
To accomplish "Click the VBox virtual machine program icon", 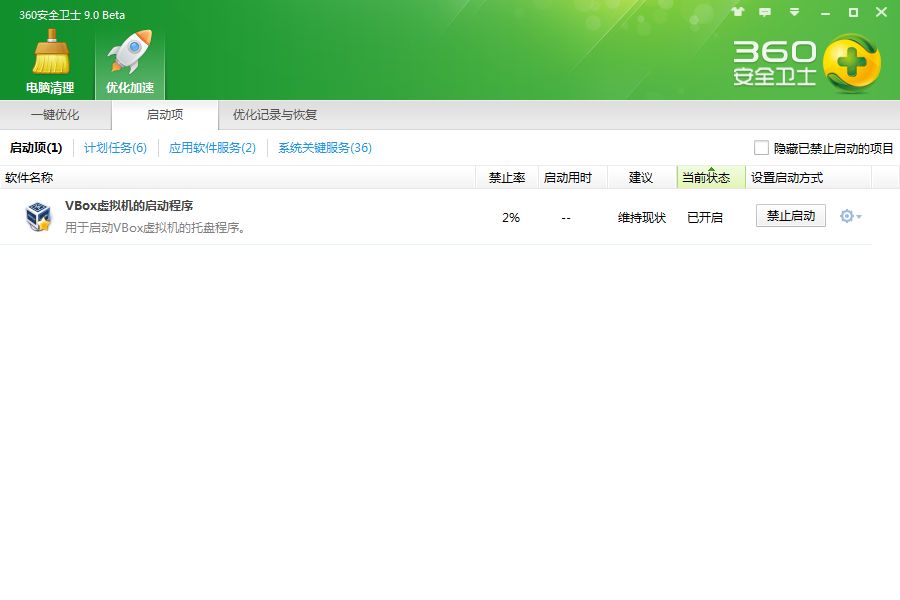I will [38, 215].
